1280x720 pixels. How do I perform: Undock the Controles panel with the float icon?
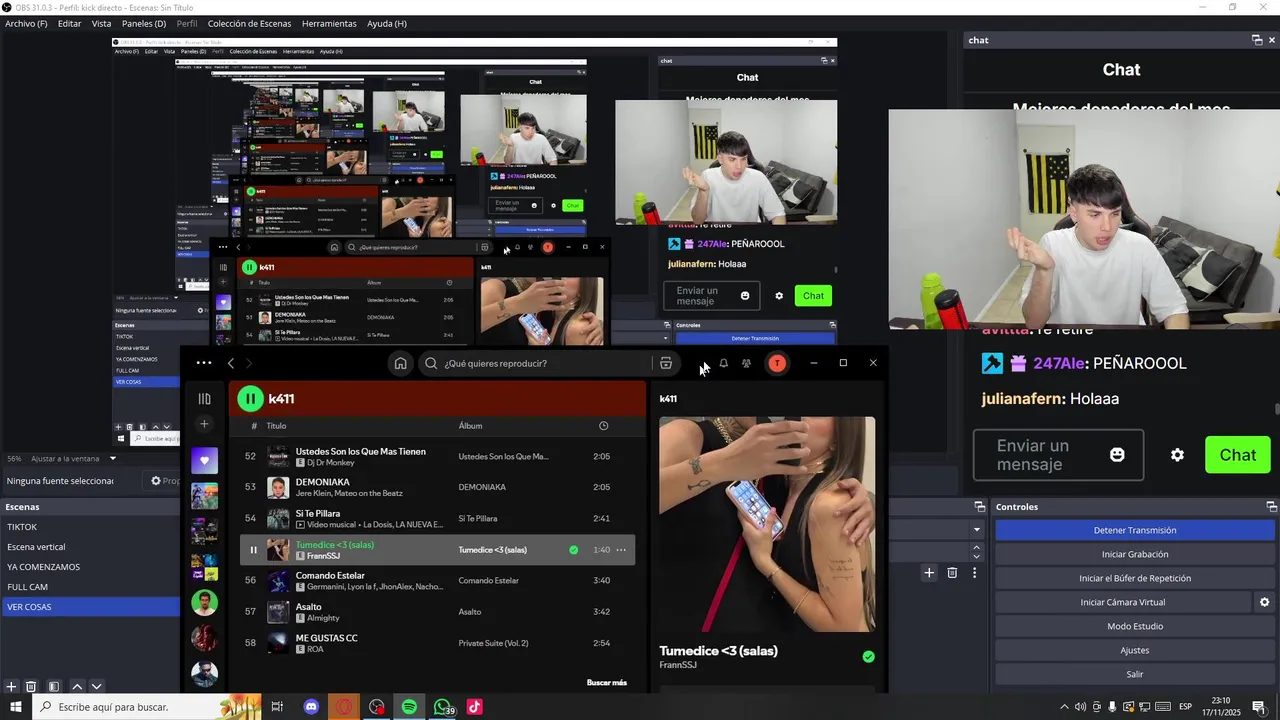pyautogui.click(x=1271, y=507)
